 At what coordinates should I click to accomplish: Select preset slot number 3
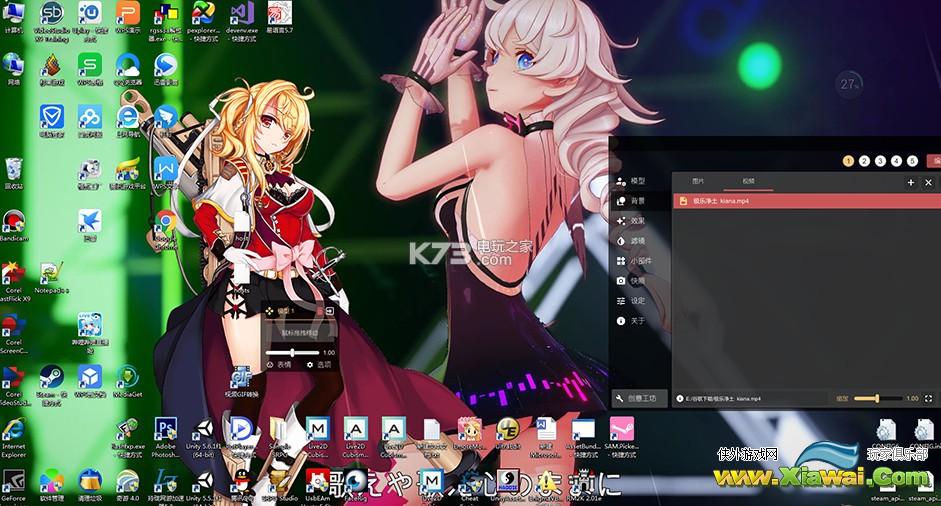coord(880,161)
